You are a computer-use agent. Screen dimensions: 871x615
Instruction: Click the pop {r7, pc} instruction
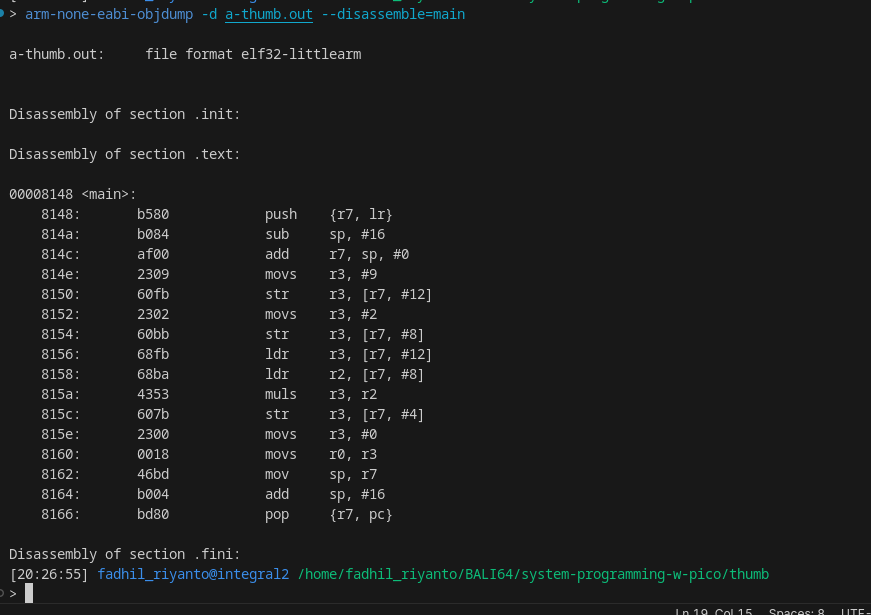(328, 514)
